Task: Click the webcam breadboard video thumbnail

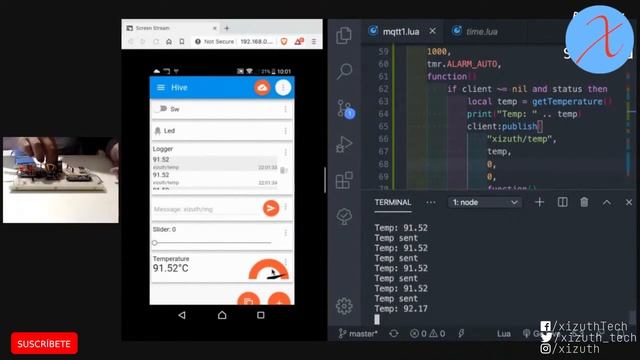Action: (61, 180)
